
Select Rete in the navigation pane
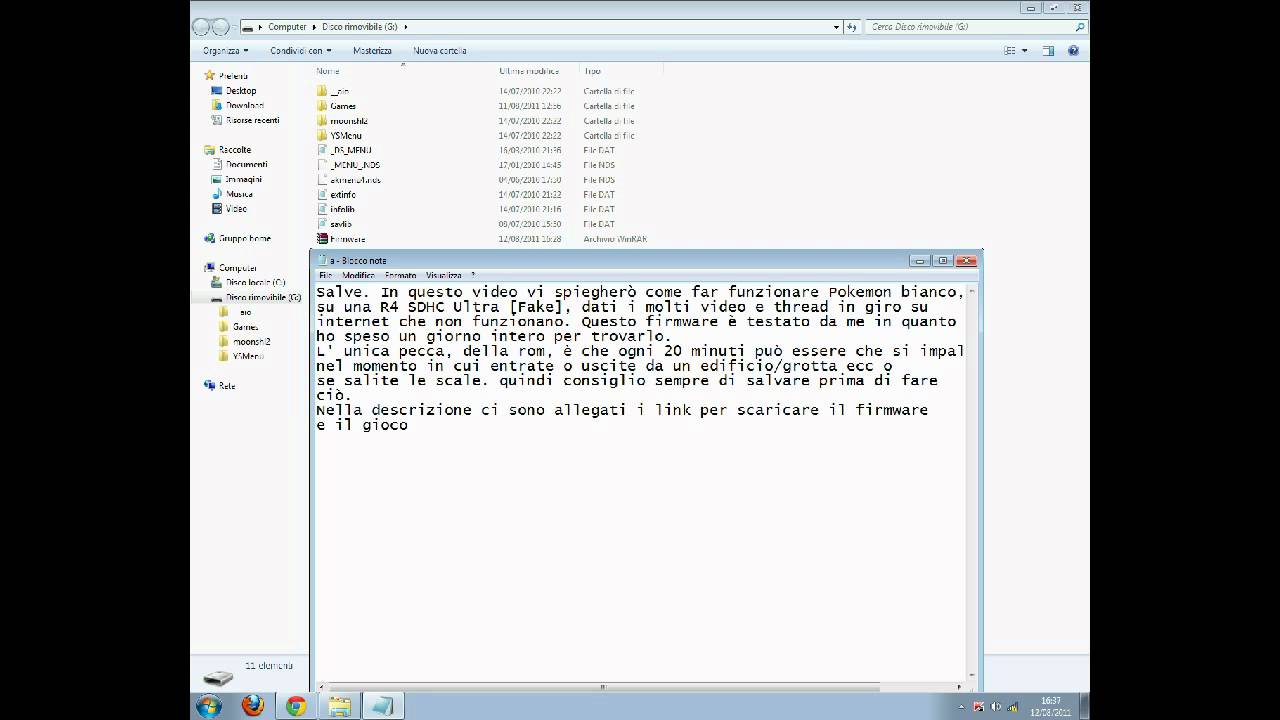tap(227, 386)
